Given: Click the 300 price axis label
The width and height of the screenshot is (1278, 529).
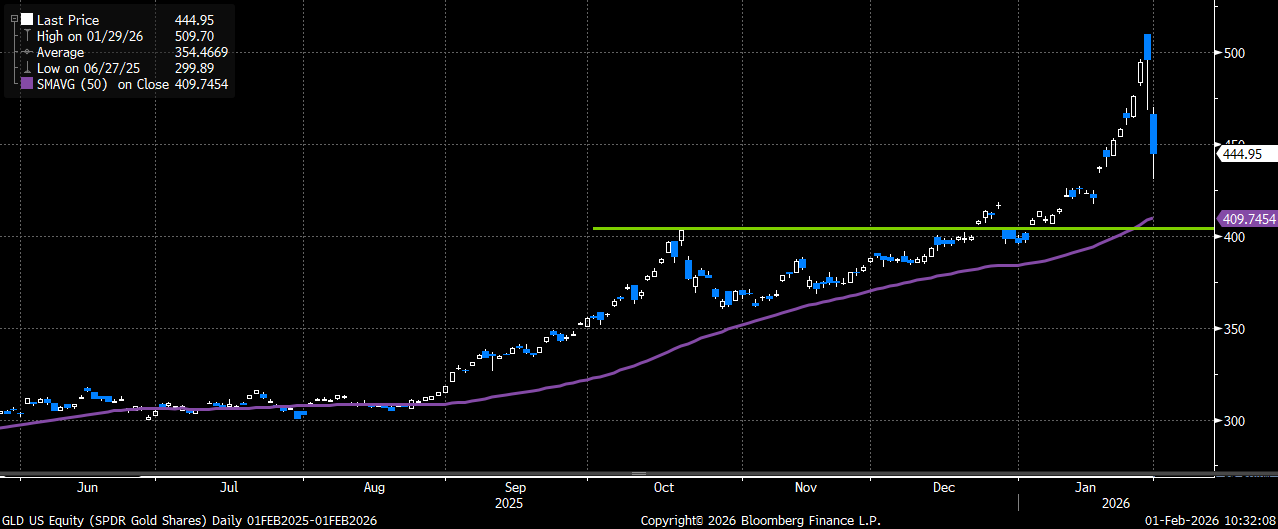Looking at the screenshot, I should [x=1236, y=421].
